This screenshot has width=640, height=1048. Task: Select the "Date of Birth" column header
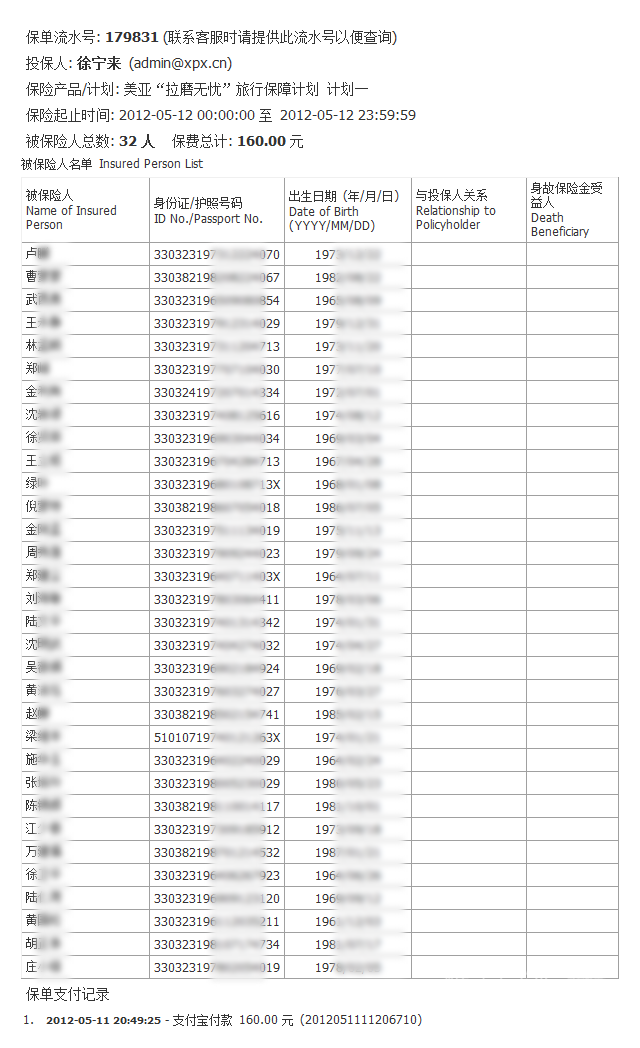click(343, 211)
